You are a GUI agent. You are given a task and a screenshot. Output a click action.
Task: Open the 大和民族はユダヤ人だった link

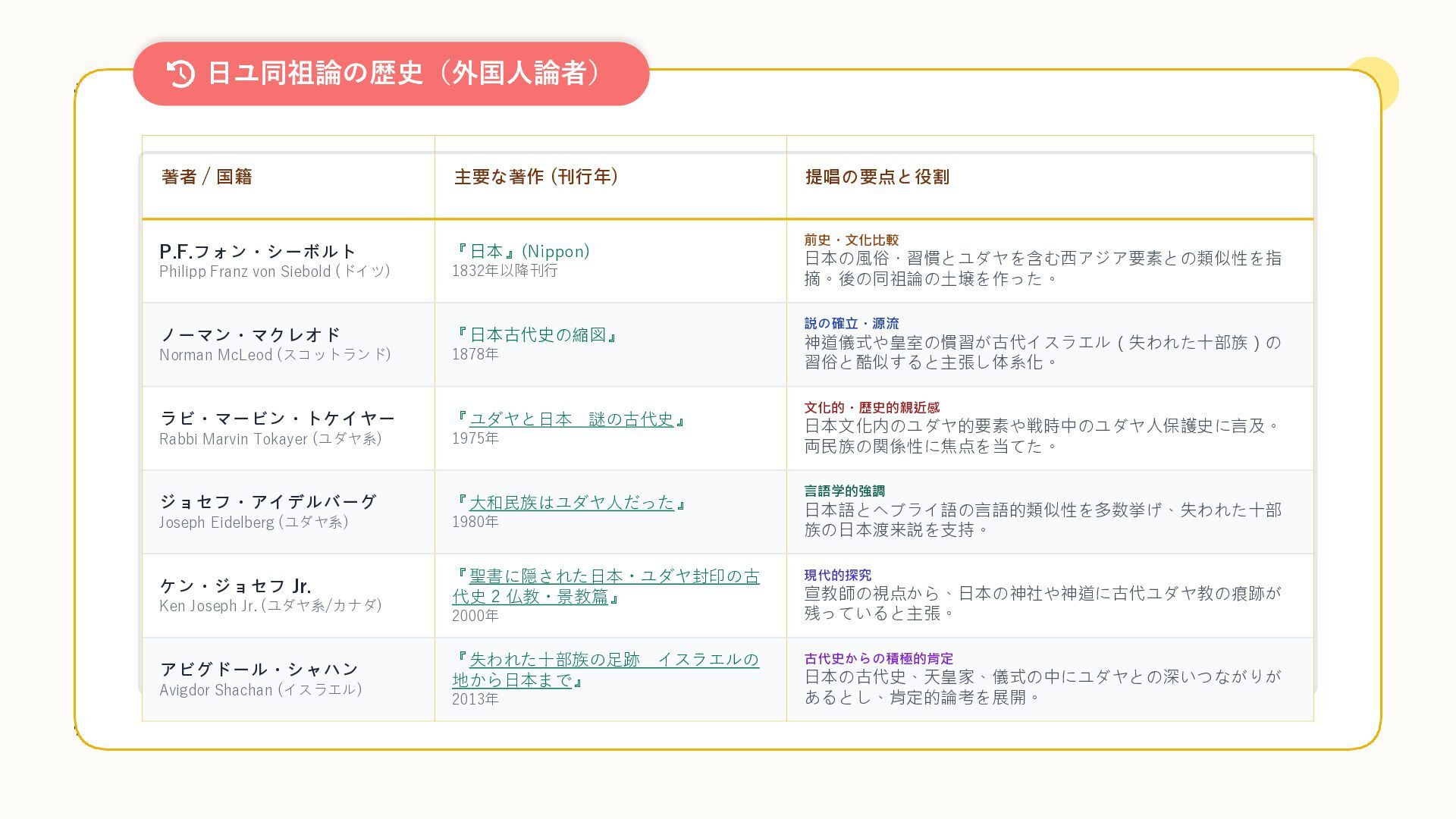571,503
